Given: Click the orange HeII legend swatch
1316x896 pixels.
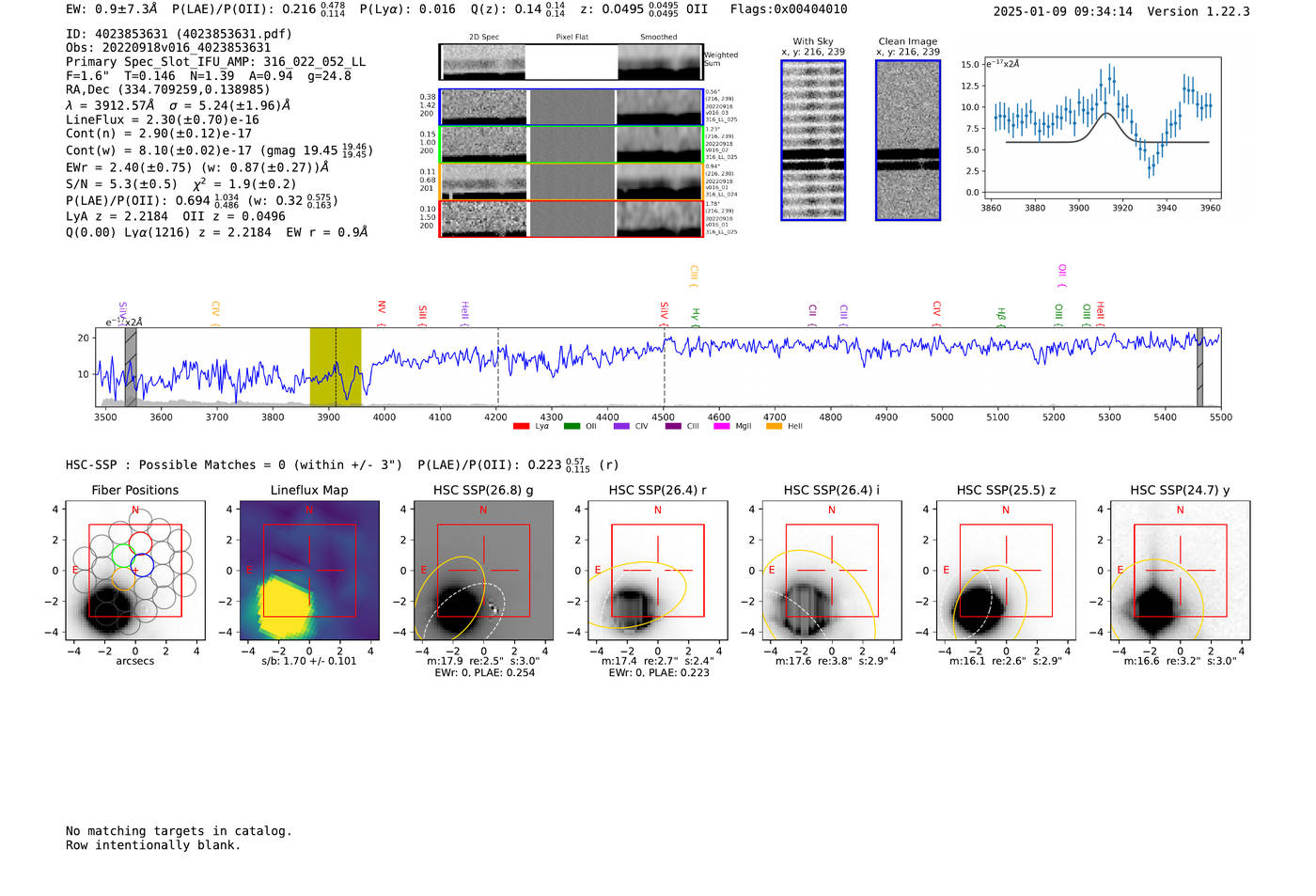Looking at the screenshot, I should [x=774, y=426].
